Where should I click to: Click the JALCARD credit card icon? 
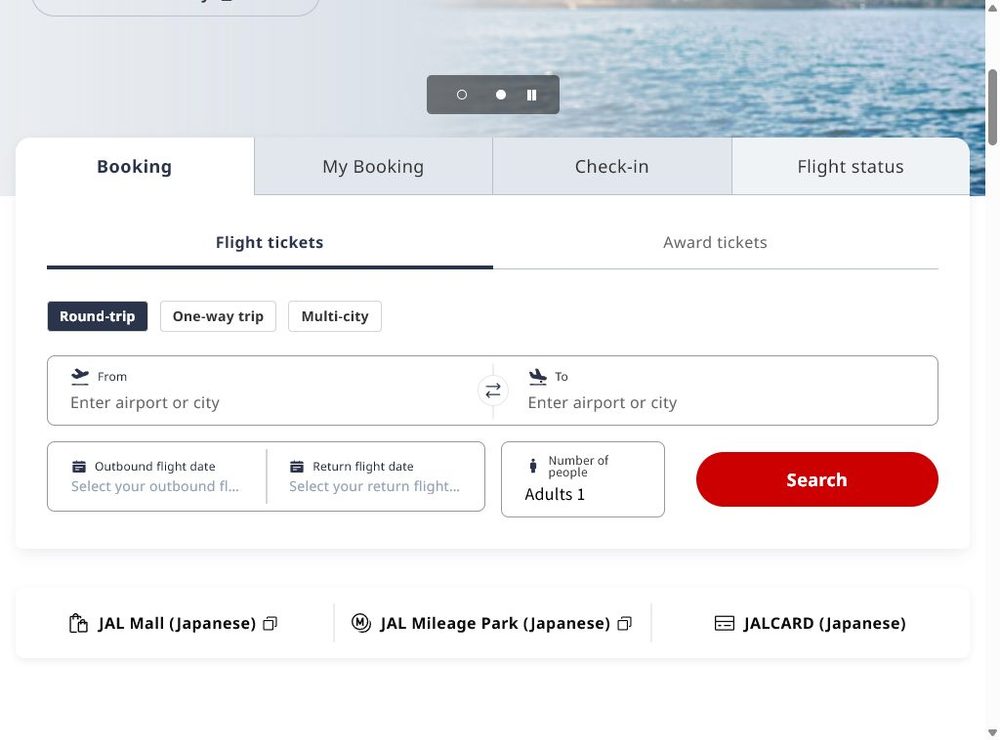point(724,623)
